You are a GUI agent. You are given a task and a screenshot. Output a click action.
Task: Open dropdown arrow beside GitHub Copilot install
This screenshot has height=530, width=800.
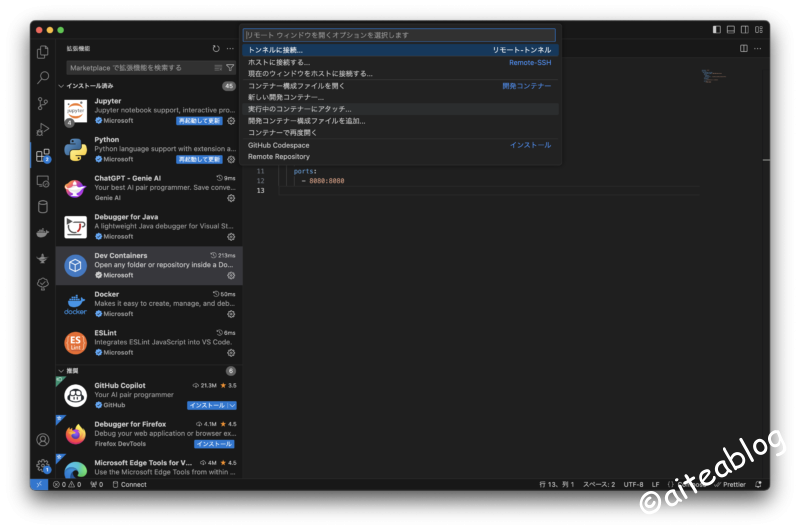pyautogui.click(x=232, y=405)
